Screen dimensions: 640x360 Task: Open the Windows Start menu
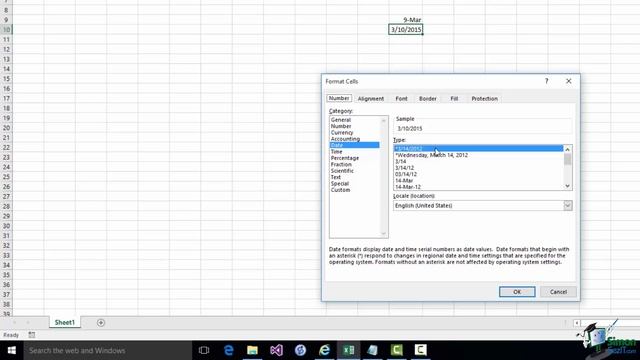click(x=11, y=350)
